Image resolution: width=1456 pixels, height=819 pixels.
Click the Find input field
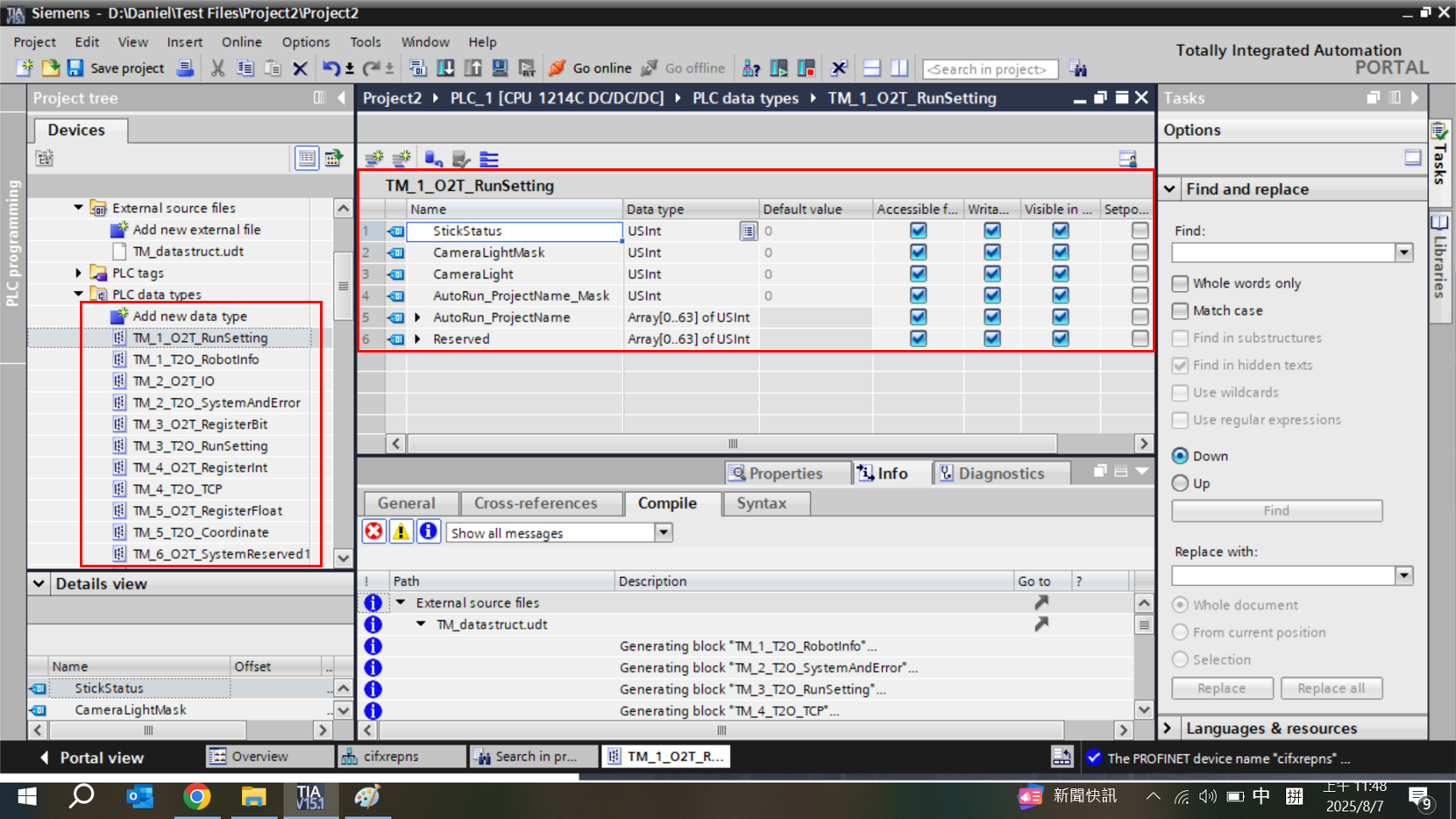[x=1283, y=253]
